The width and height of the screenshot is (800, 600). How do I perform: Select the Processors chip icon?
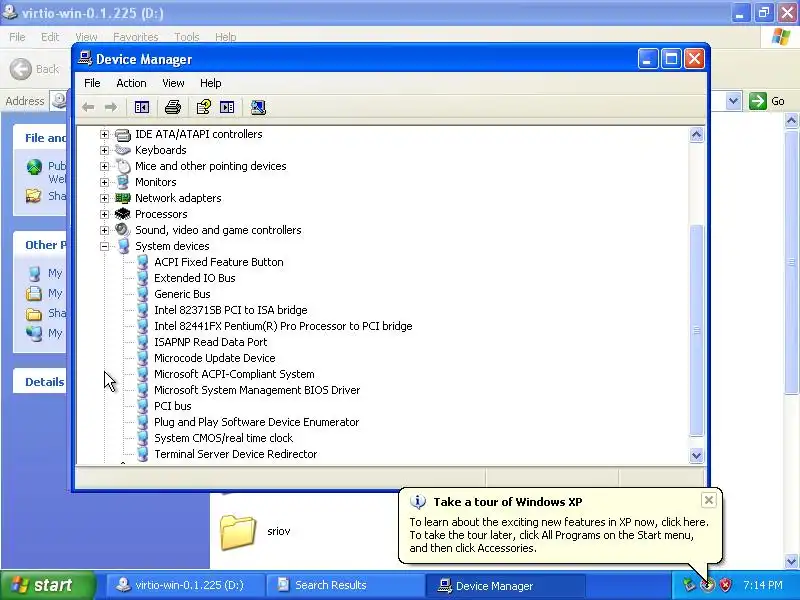[x=123, y=214]
